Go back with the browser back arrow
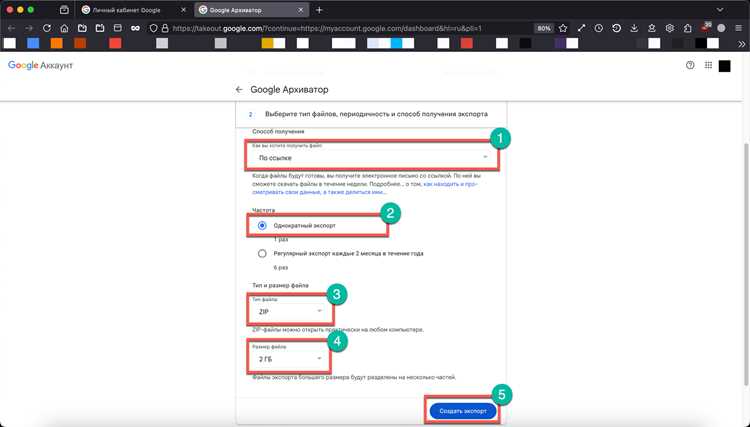 click(11, 28)
